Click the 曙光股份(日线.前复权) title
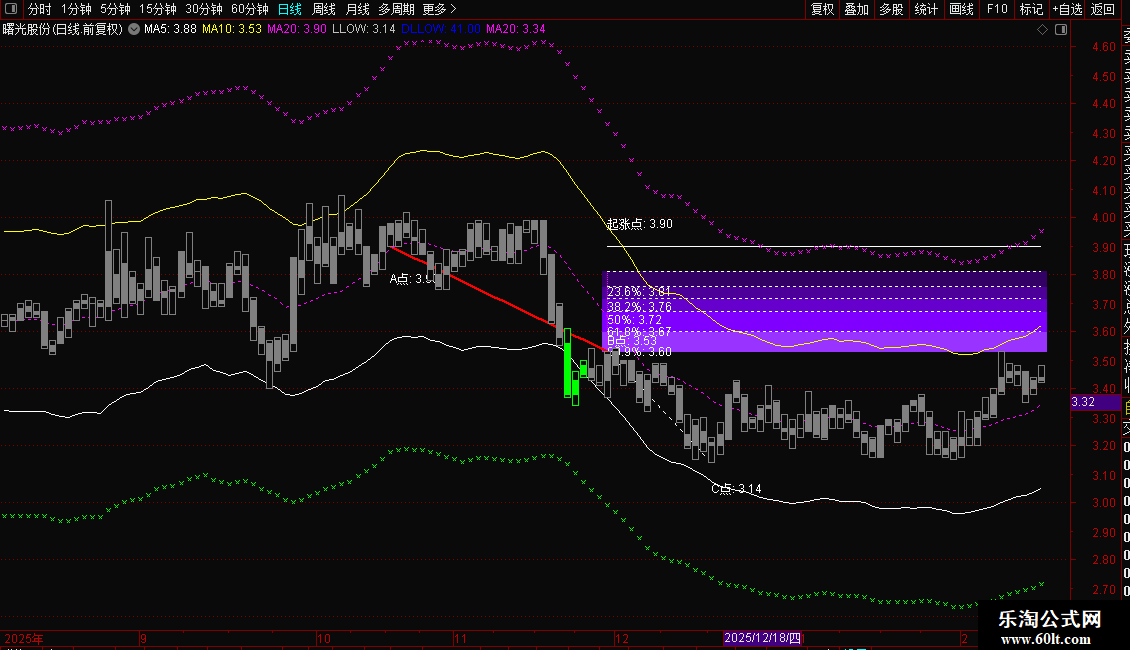This screenshot has height=650, width=1130. click(63, 30)
